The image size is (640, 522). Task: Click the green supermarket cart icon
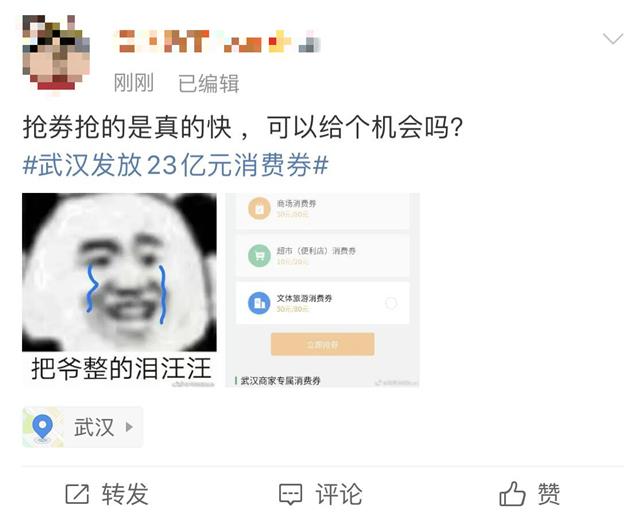259,256
